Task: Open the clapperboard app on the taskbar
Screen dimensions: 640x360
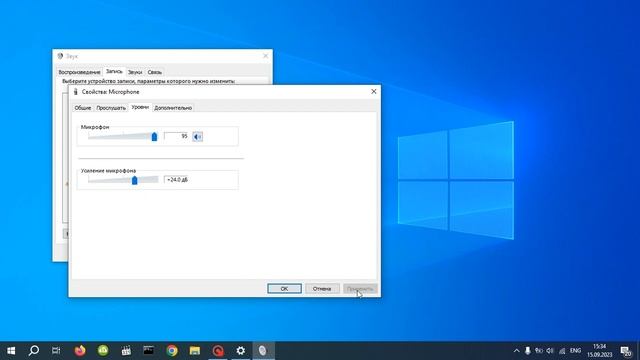Action: pyautogui.click(x=126, y=351)
